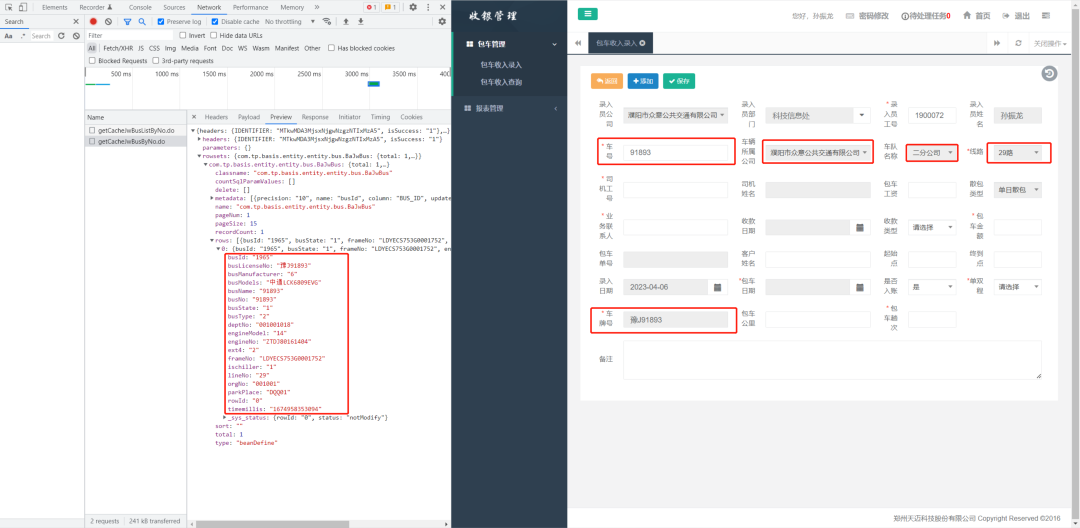Enable Hide data URLs checkbox
Viewport: 1080px width, 528px height.
(214, 35)
